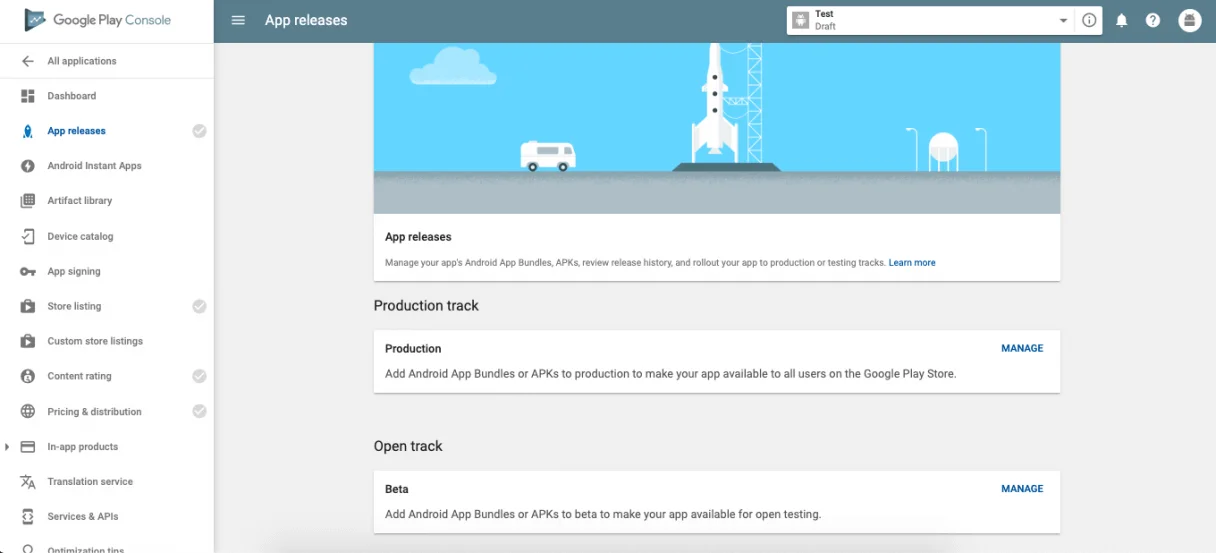Click the back arrow beside All applications
This screenshot has height=553, width=1216.
tap(28, 61)
